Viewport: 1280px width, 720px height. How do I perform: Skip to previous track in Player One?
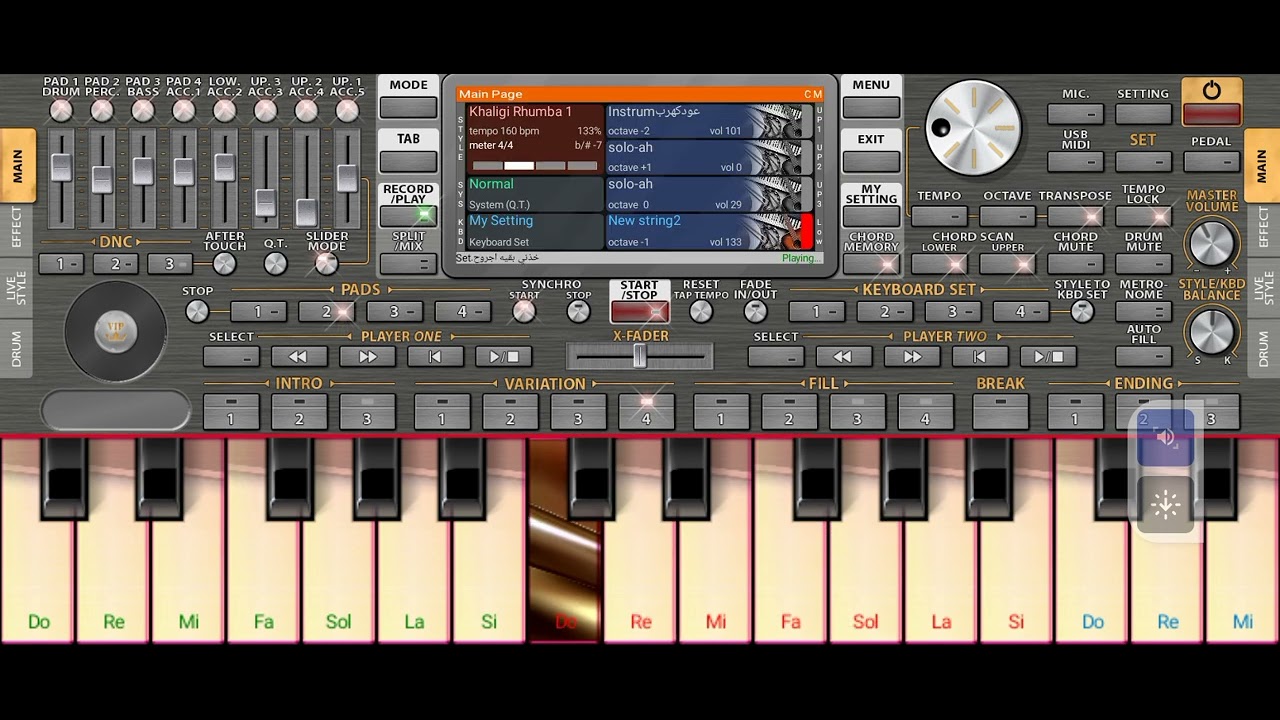[x=435, y=356]
